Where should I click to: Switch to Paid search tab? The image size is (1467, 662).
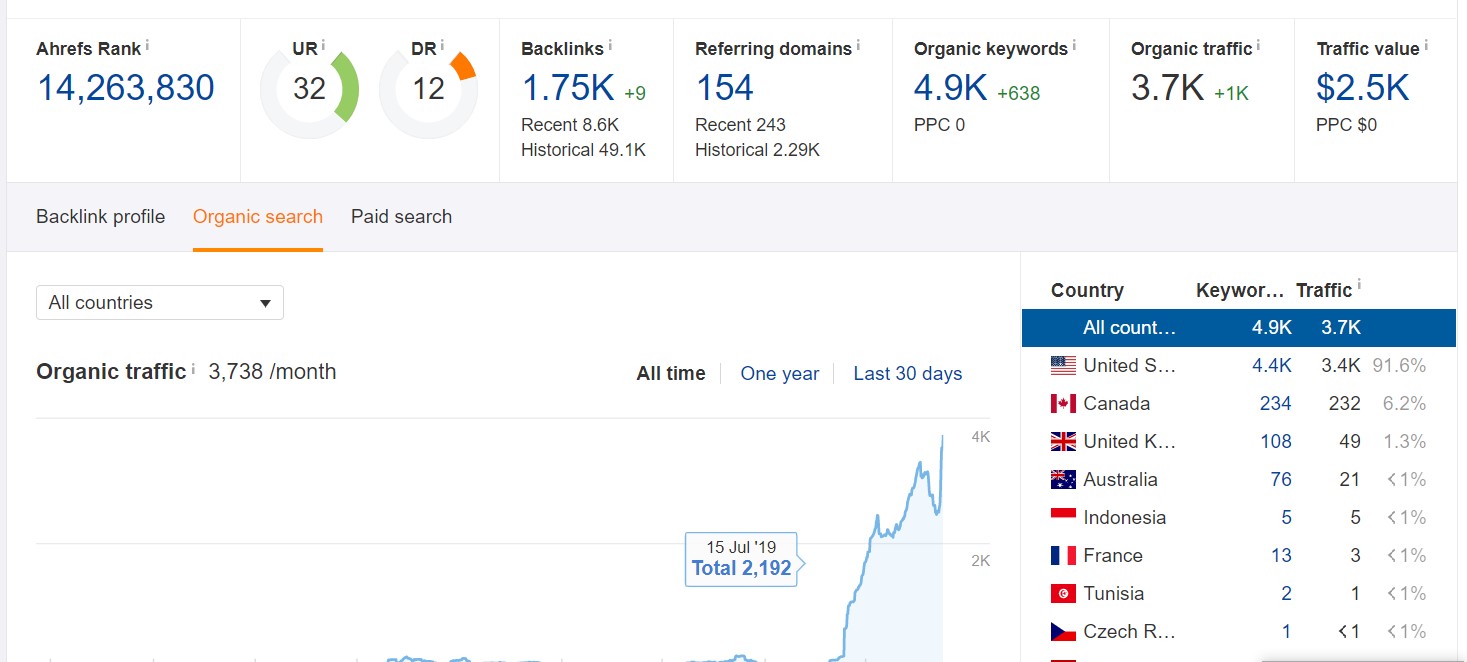point(401,217)
